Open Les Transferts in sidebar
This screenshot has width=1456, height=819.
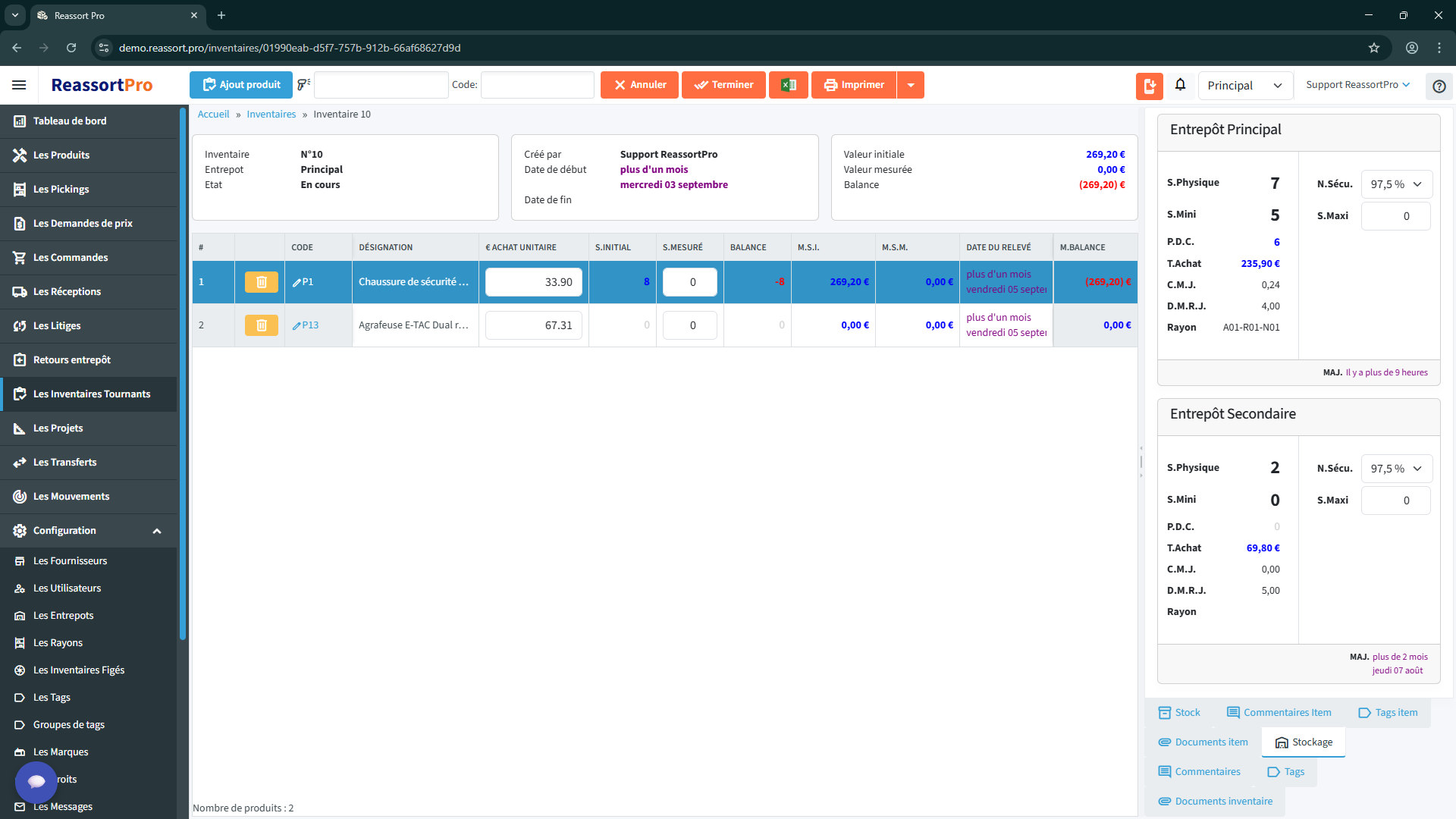[64, 463]
